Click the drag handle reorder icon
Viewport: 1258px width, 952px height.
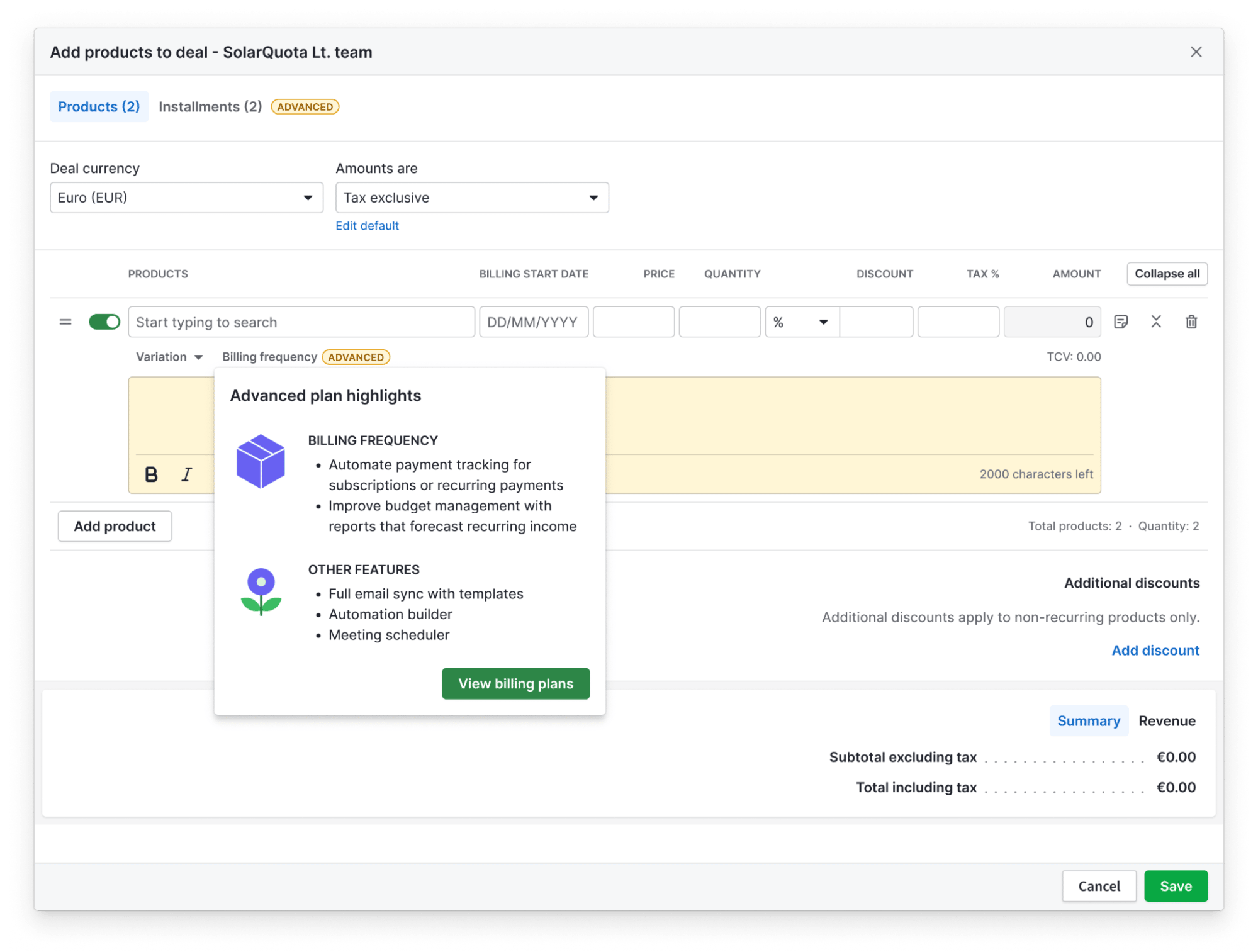[66, 322]
